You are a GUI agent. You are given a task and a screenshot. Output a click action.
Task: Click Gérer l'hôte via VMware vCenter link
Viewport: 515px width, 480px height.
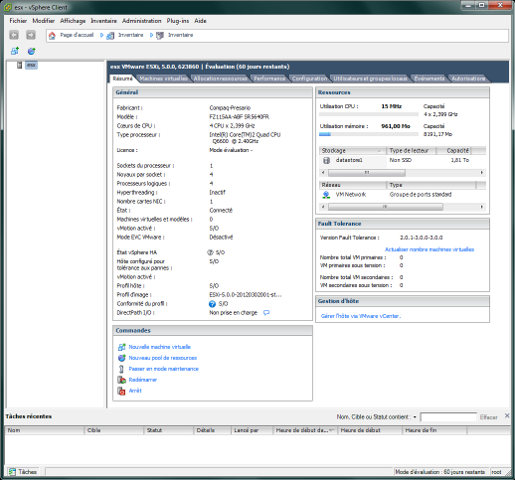point(361,316)
